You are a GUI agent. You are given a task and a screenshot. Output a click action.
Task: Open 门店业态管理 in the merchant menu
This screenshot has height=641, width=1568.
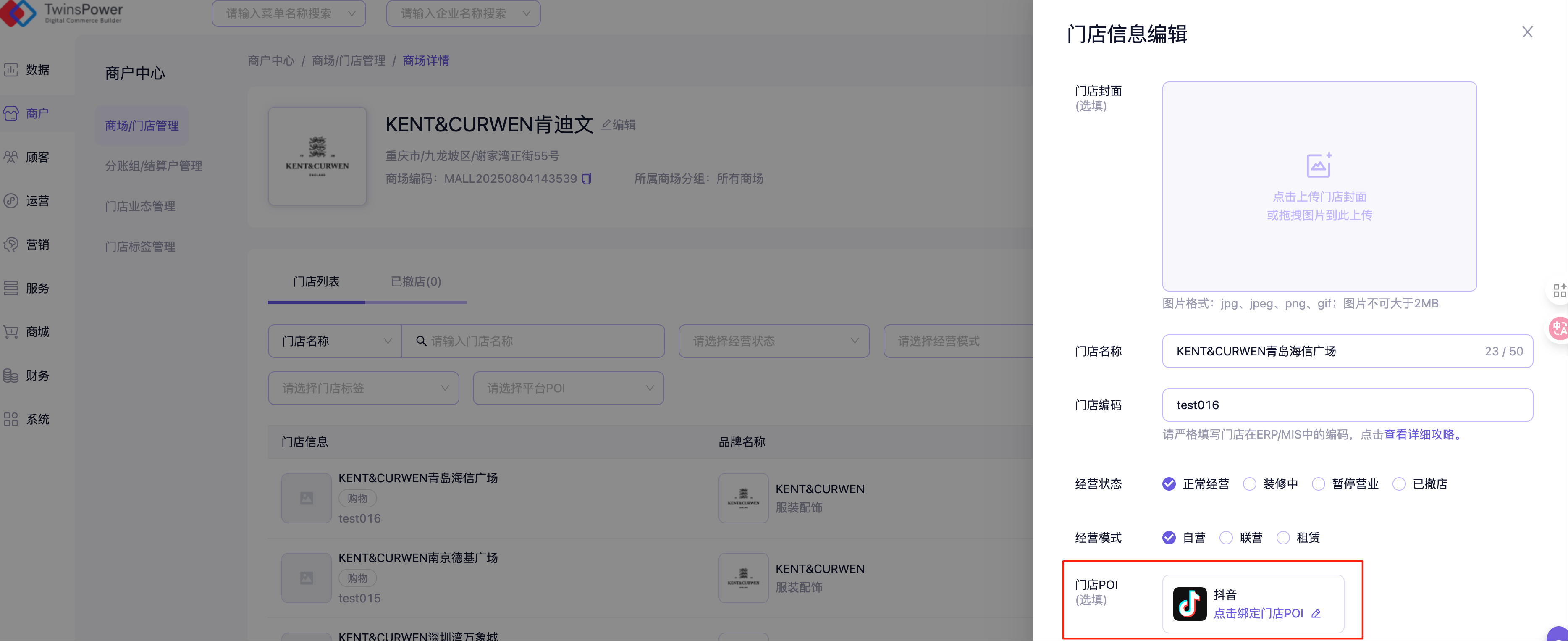[x=140, y=206]
